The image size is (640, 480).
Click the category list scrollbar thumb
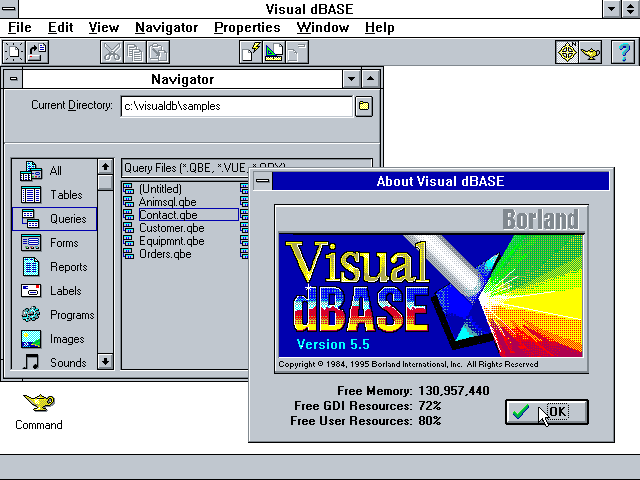pos(105,182)
